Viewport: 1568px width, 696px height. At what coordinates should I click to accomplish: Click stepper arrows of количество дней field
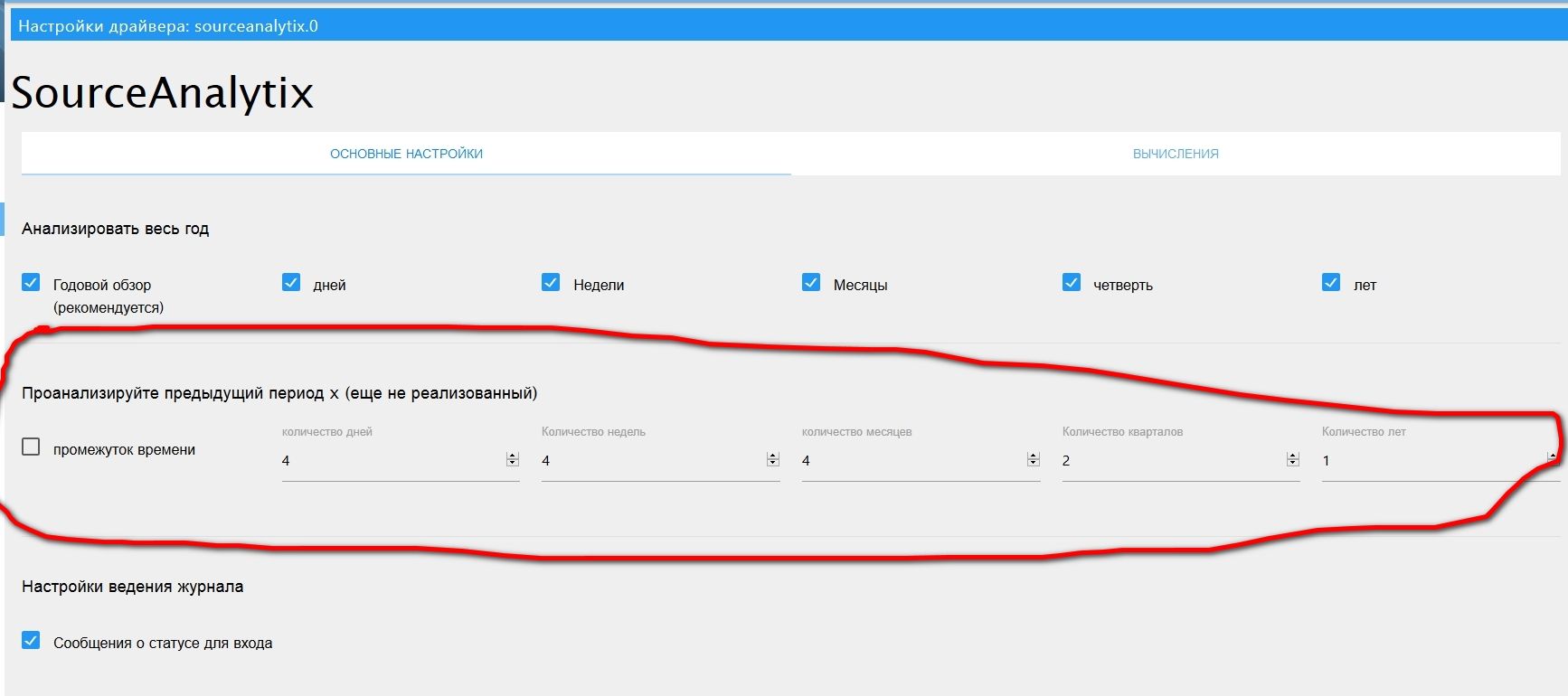click(513, 460)
